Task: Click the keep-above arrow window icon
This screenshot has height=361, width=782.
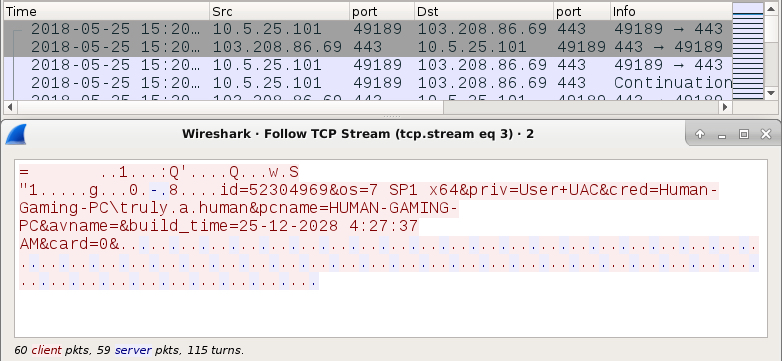Action: (x=700, y=134)
